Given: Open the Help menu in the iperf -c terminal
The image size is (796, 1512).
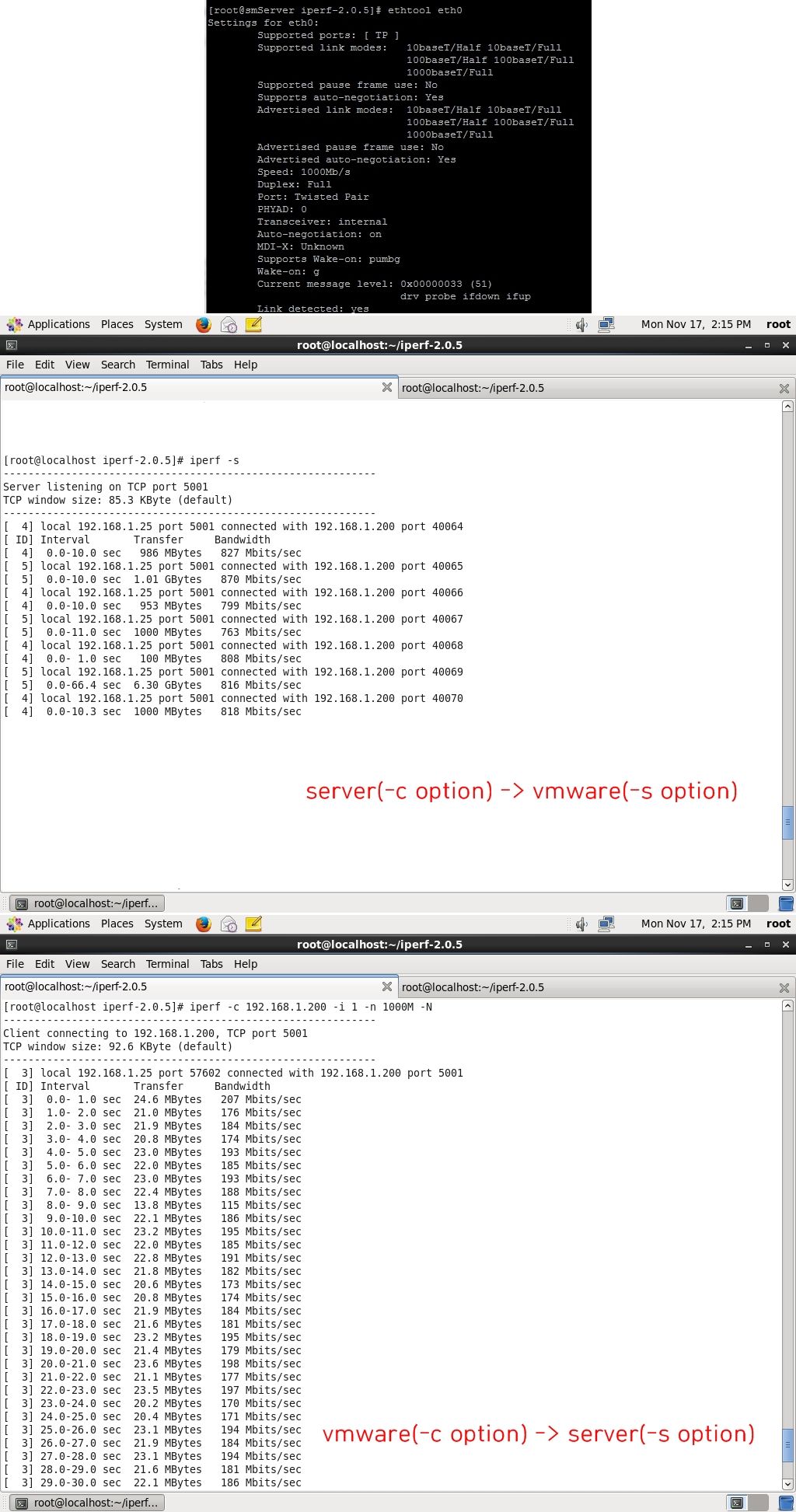Looking at the screenshot, I should tap(246, 964).
